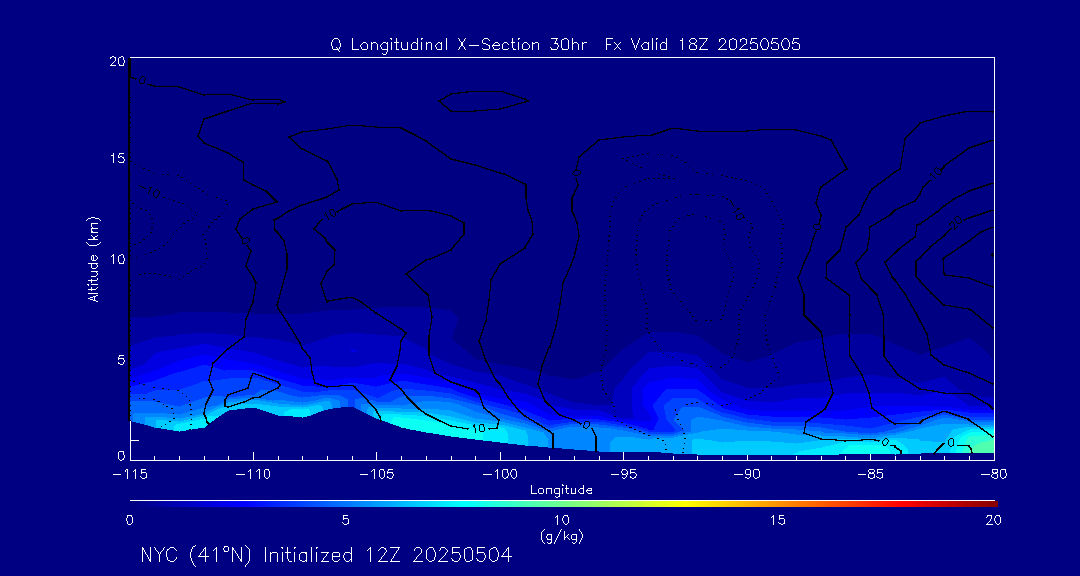The image size is (1080, 576).
Task: Click the red end of the colorbar
Action: (x=988, y=502)
